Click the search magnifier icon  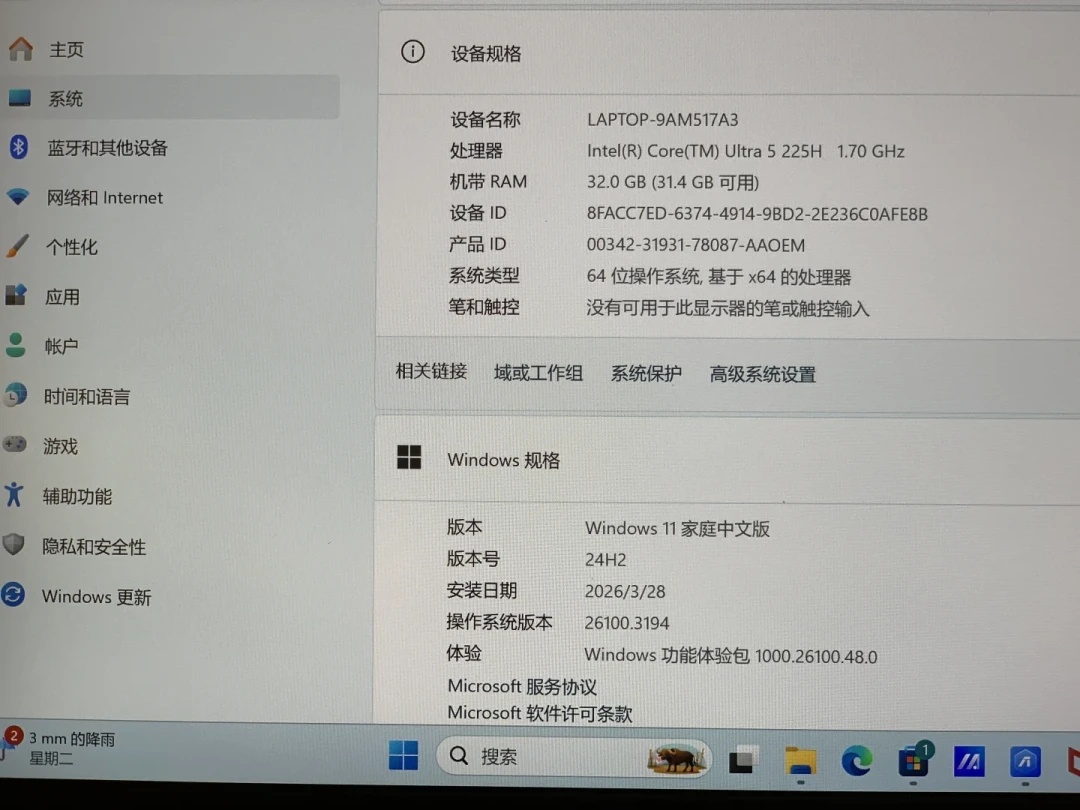tap(459, 756)
